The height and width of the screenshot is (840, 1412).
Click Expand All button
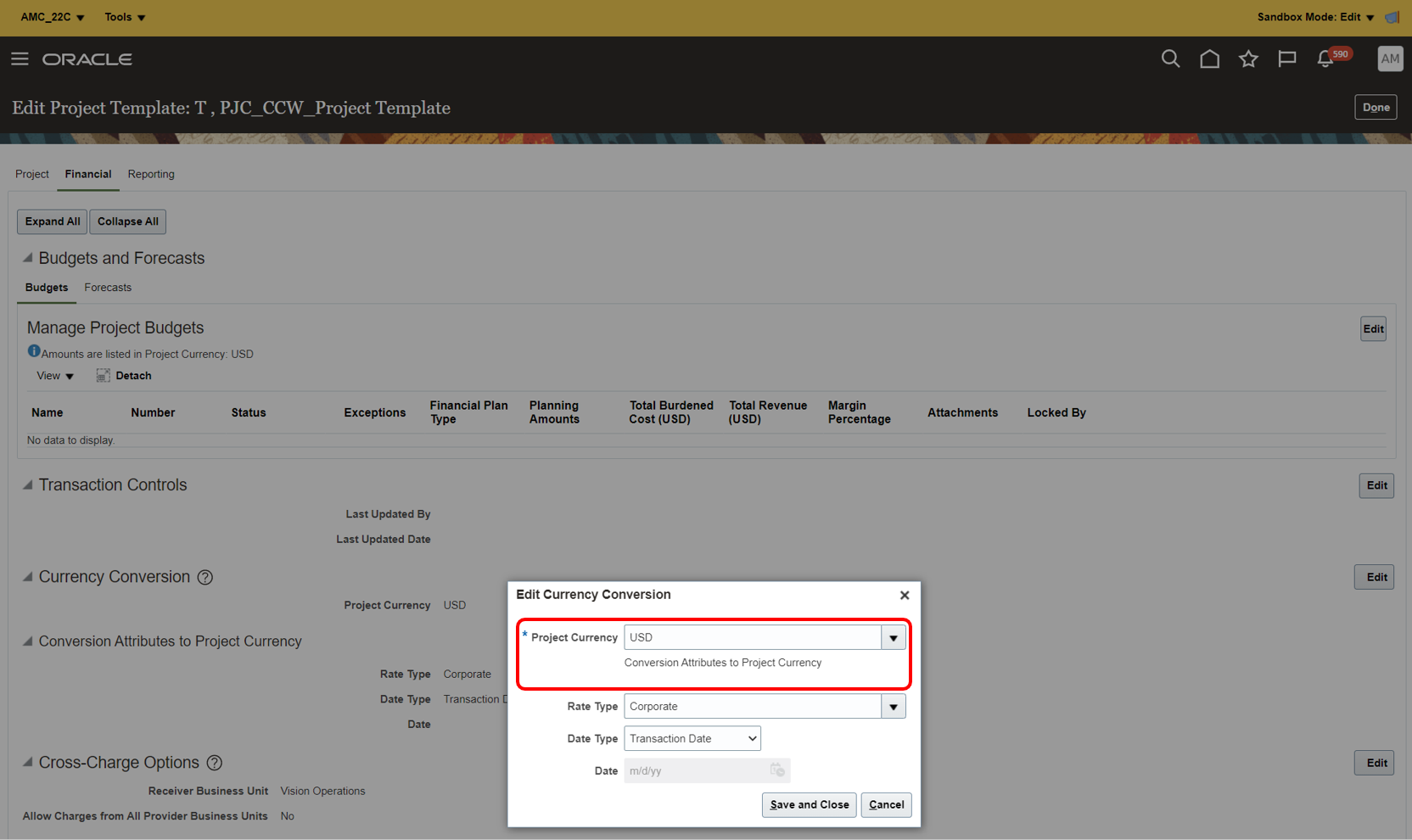click(53, 221)
